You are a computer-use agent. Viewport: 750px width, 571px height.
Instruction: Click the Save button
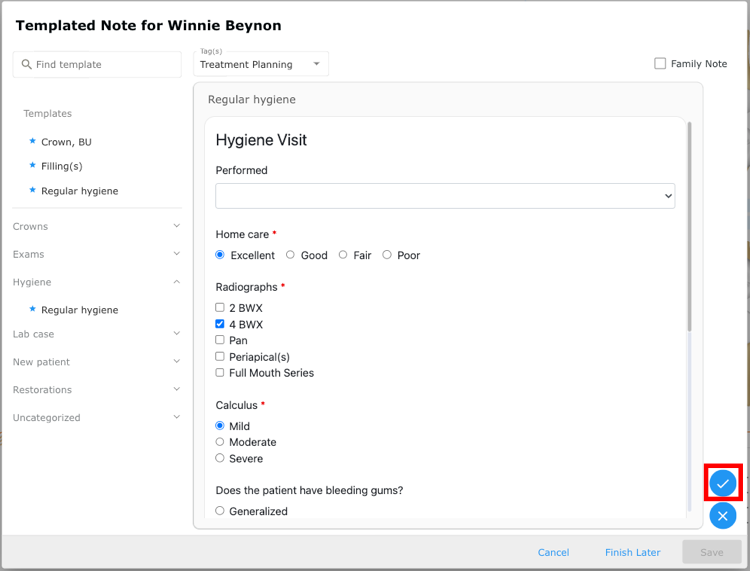[712, 552]
